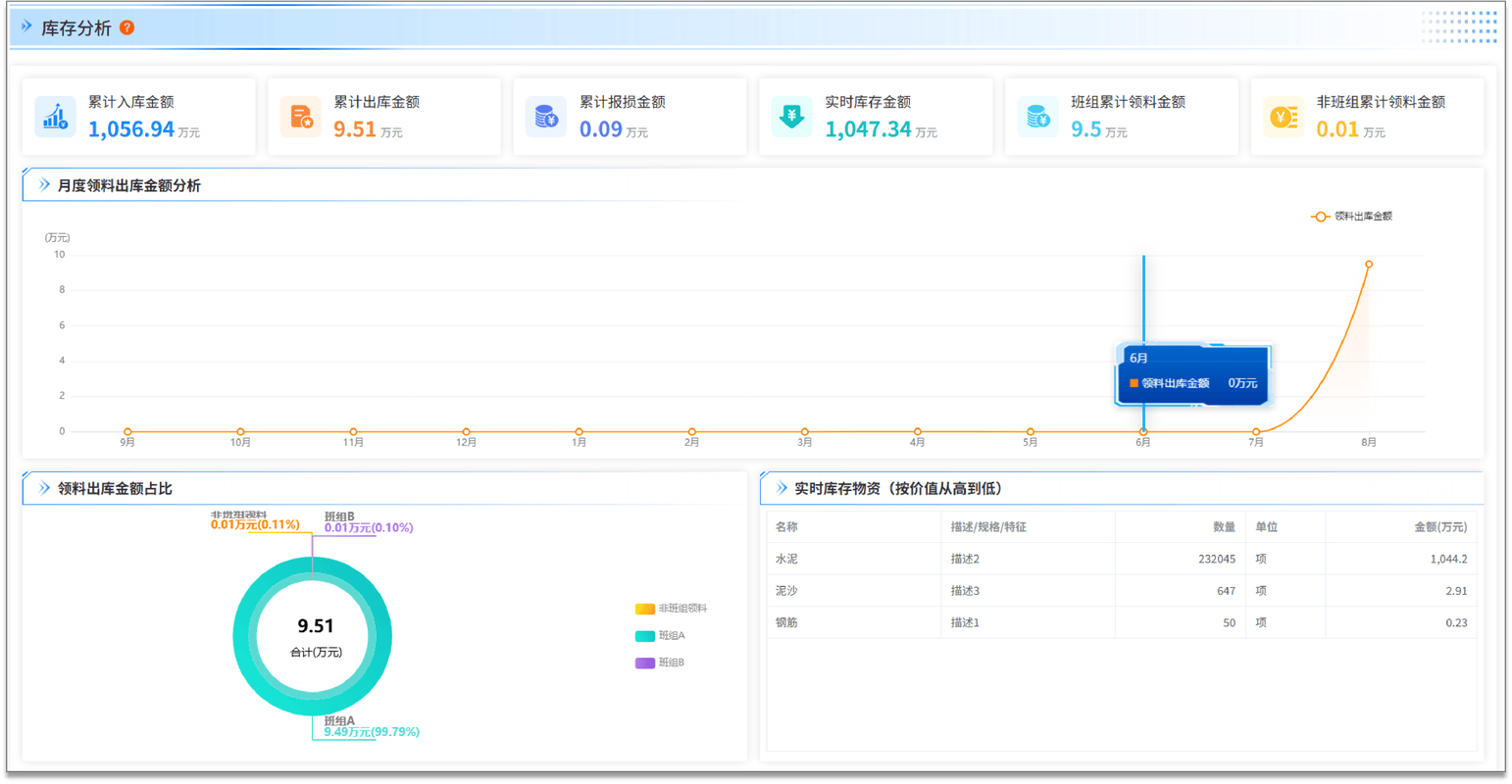Screen dimensions: 1512x784
Task: Select the 水泥 row name cell
Action: [855, 559]
